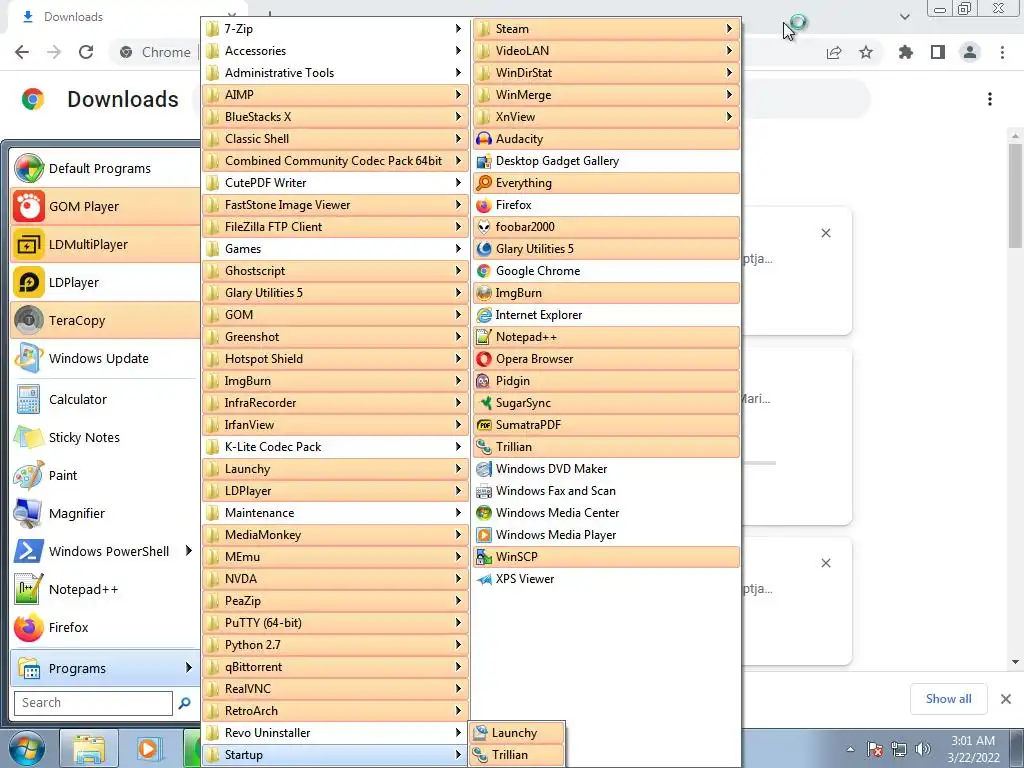Open Magnifier
Screen dimensions: 1024x768
106,513
